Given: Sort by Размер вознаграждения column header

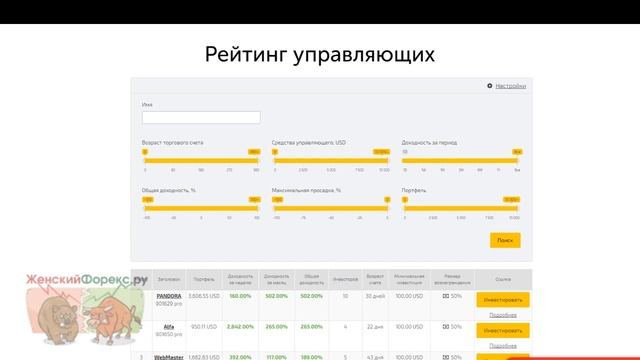Looking at the screenshot, I should click(452, 280).
